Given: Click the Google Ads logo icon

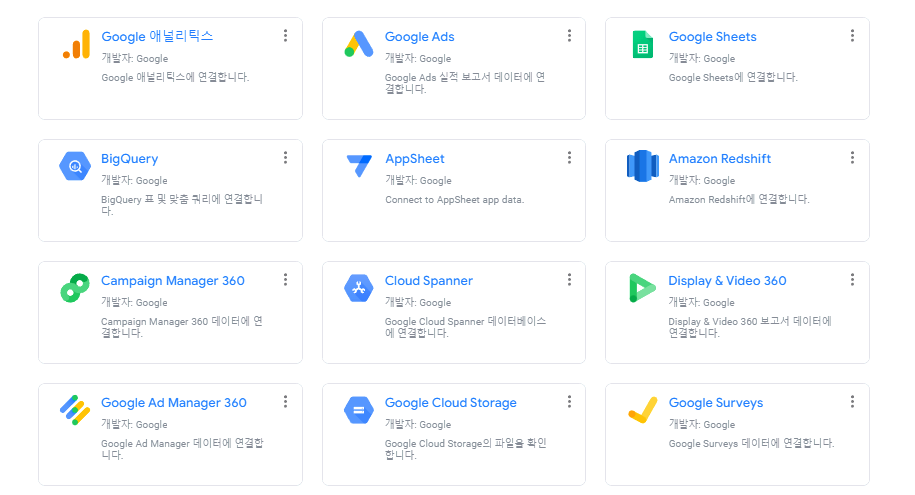Looking at the screenshot, I should click(359, 44).
